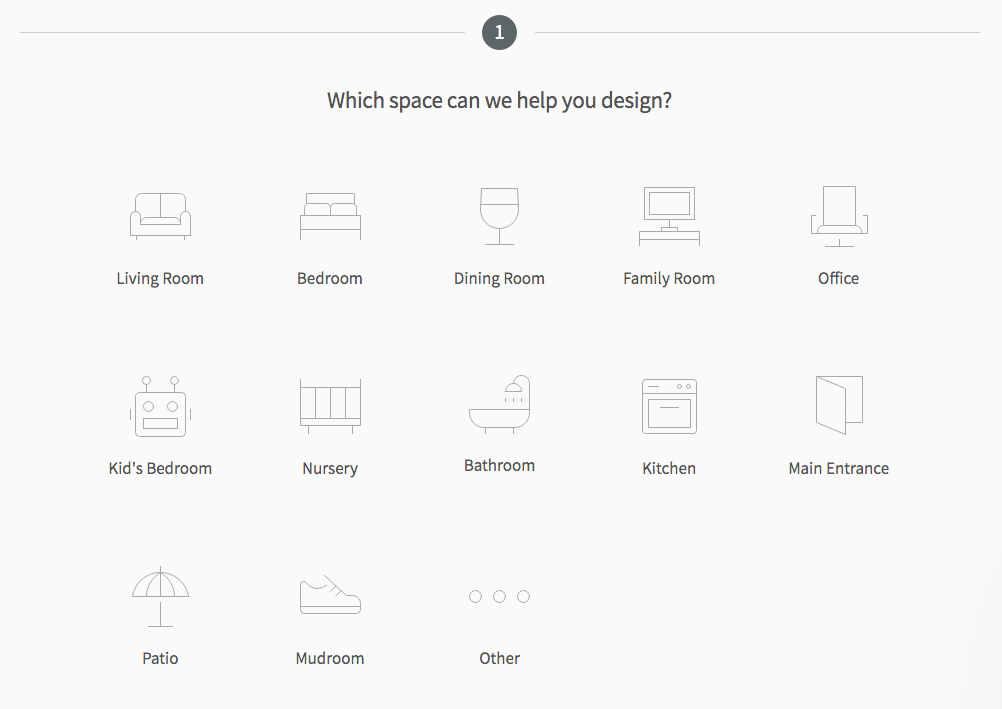Select the Living Room sofa icon
Screen dimensions: 1002x709
pyautogui.click(x=160, y=216)
